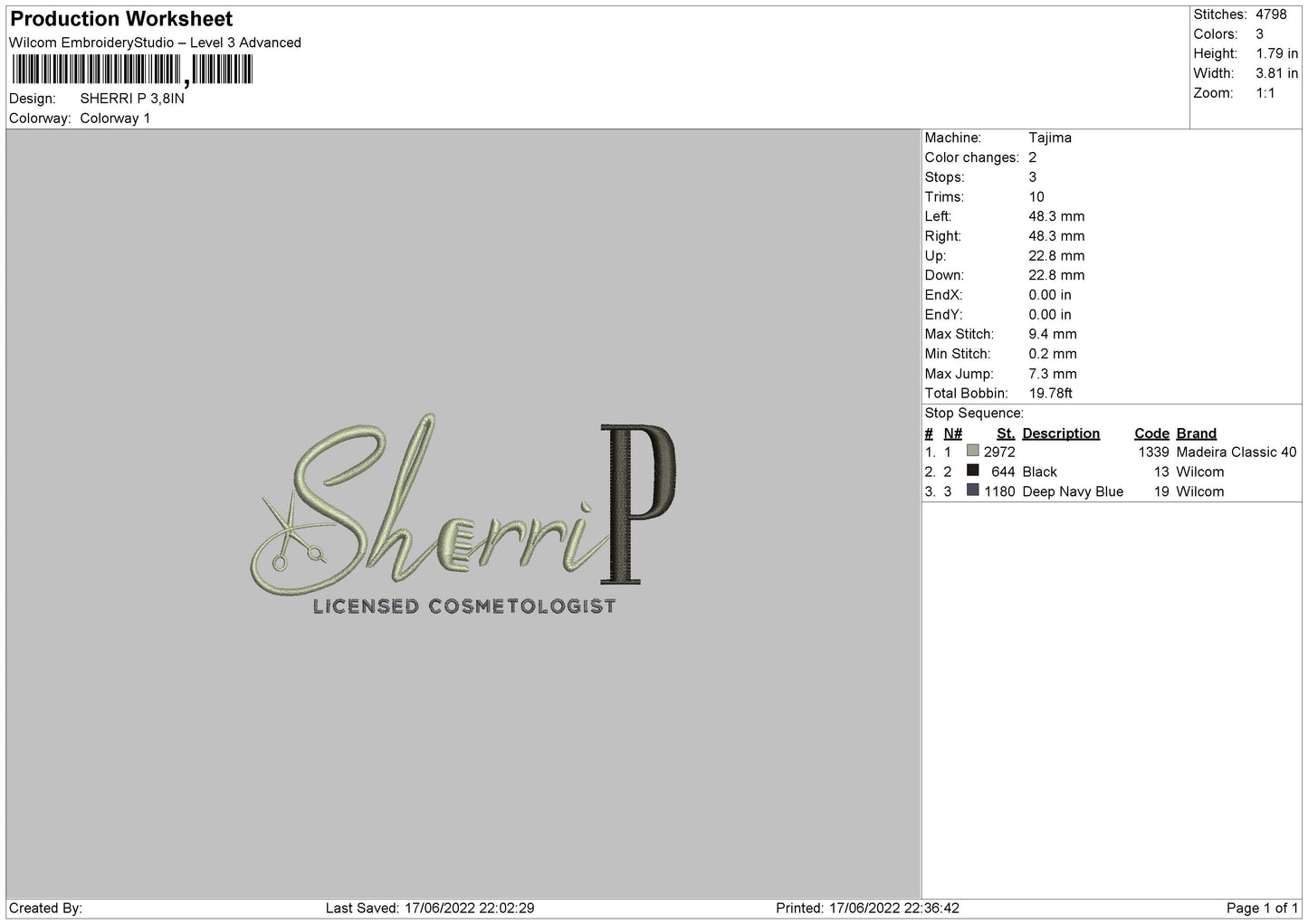Click the design barcode
Viewport: 1308px width, 924px height.
point(132,70)
